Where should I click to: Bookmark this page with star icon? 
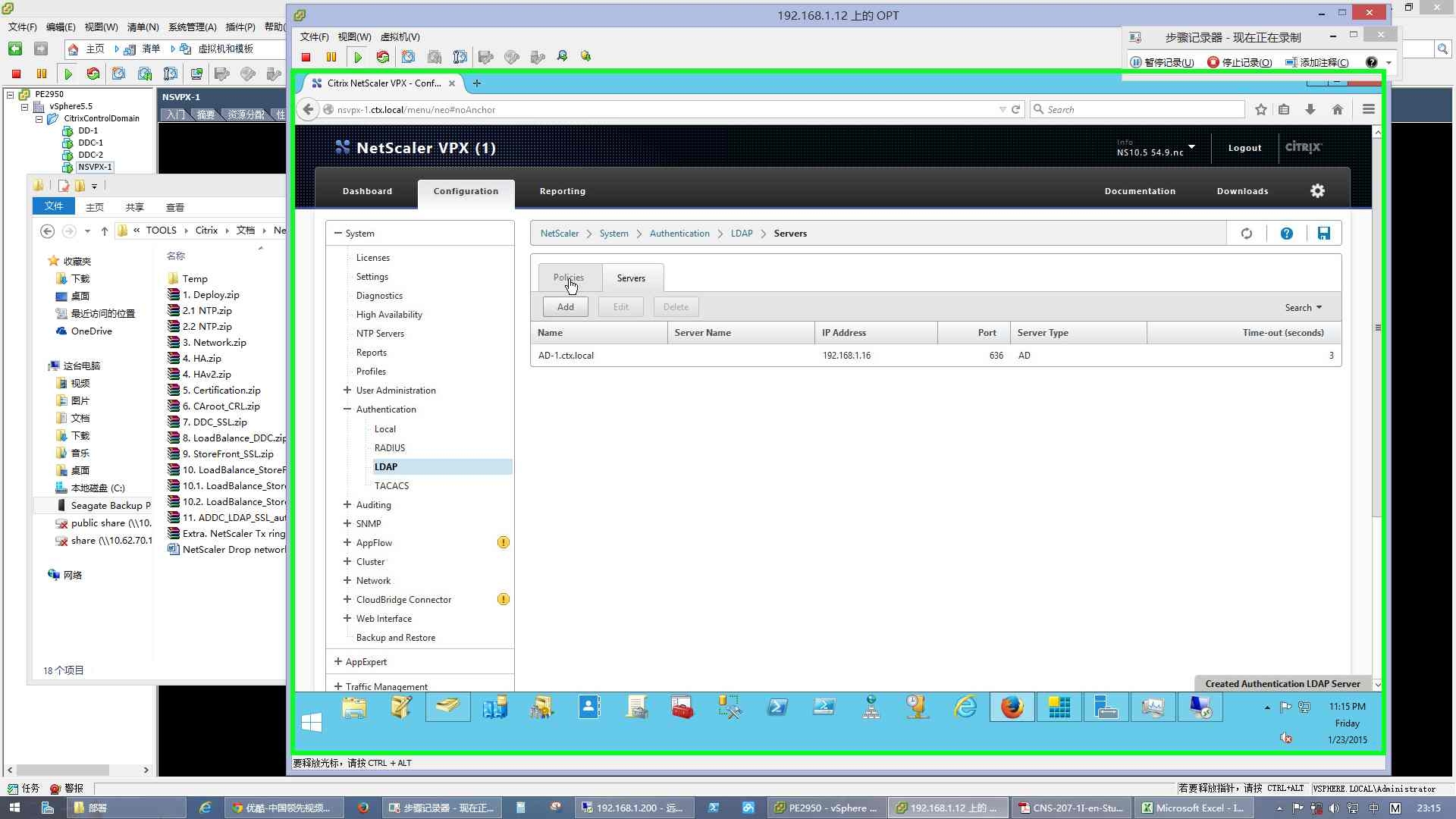[1260, 109]
